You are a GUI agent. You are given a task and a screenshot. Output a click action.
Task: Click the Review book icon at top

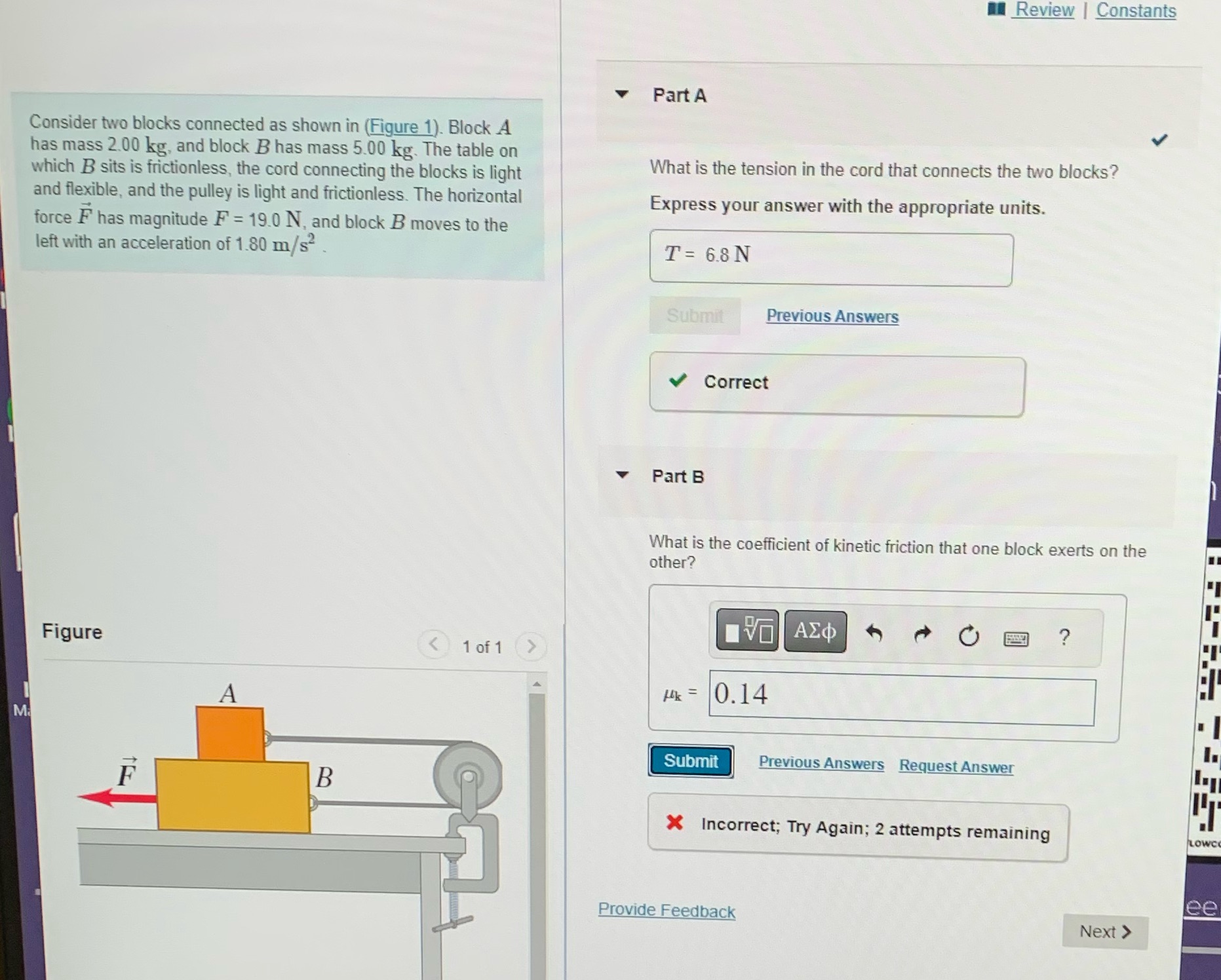tap(997, 10)
